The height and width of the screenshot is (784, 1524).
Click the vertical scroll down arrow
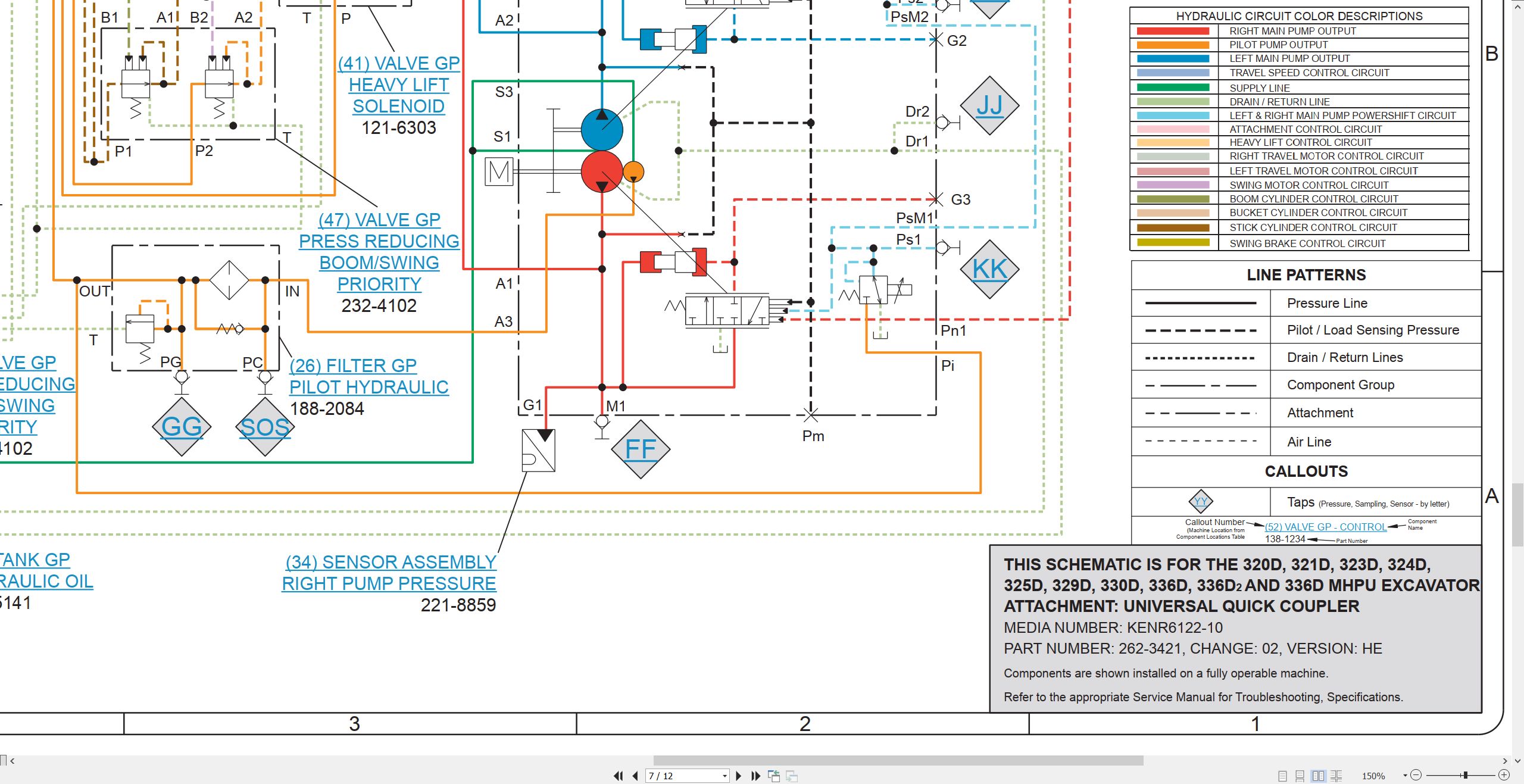pyautogui.click(x=1518, y=760)
